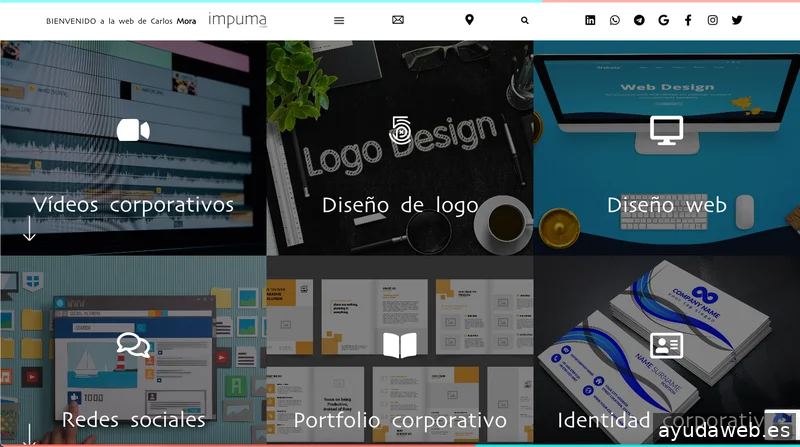This screenshot has height=447, width=800.
Task: Open the hamburger menu in the header
Action: point(339,20)
